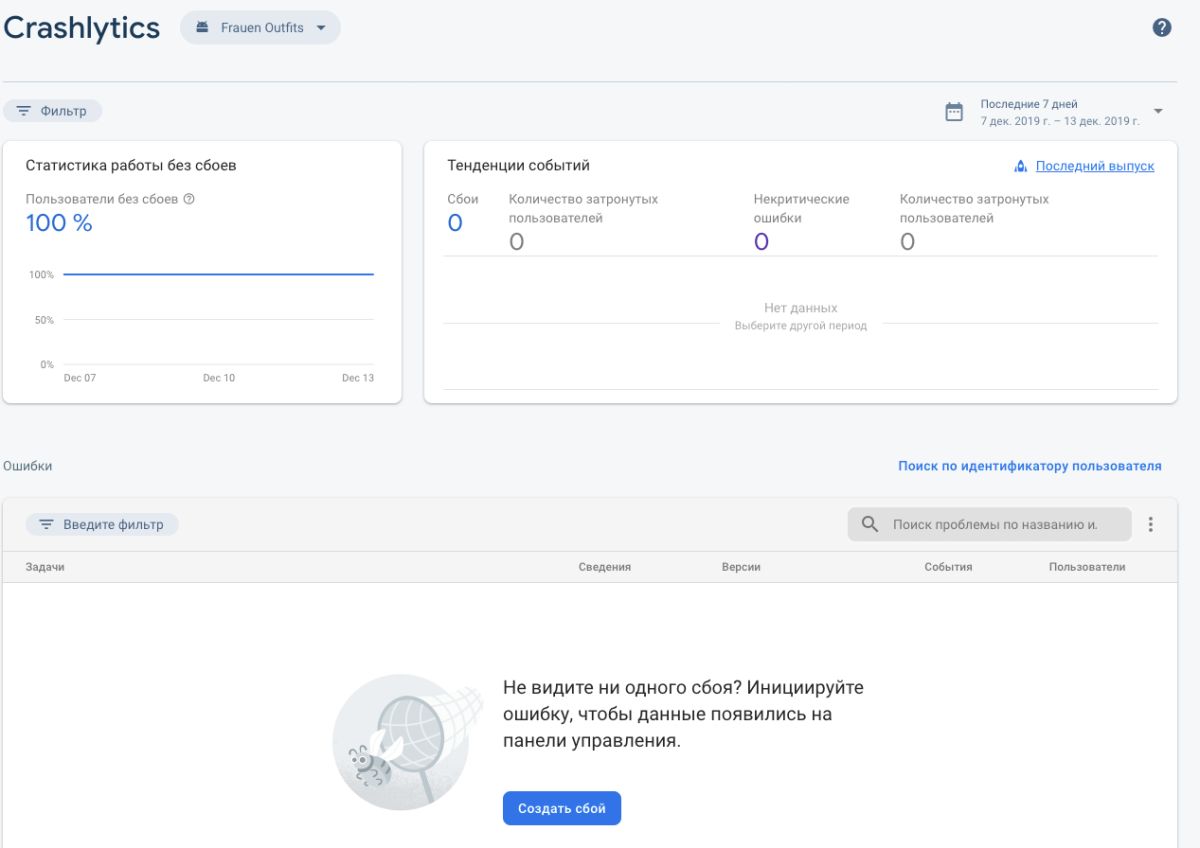Open the help question mark icon

tap(1162, 28)
